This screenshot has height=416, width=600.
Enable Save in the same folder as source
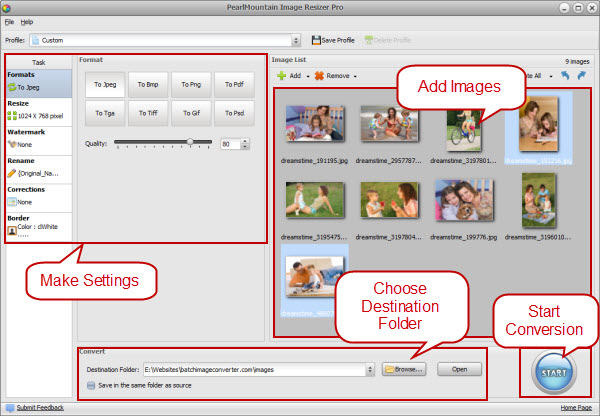[x=91, y=385]
